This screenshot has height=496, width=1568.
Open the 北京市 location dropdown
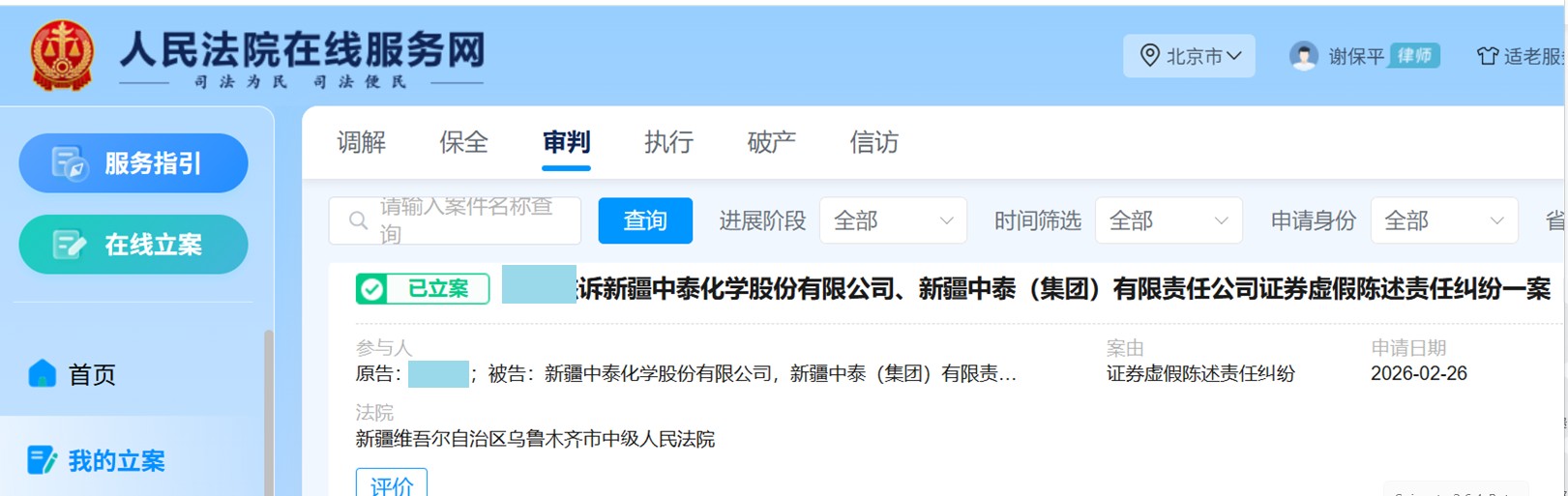tap(1189, 56)
